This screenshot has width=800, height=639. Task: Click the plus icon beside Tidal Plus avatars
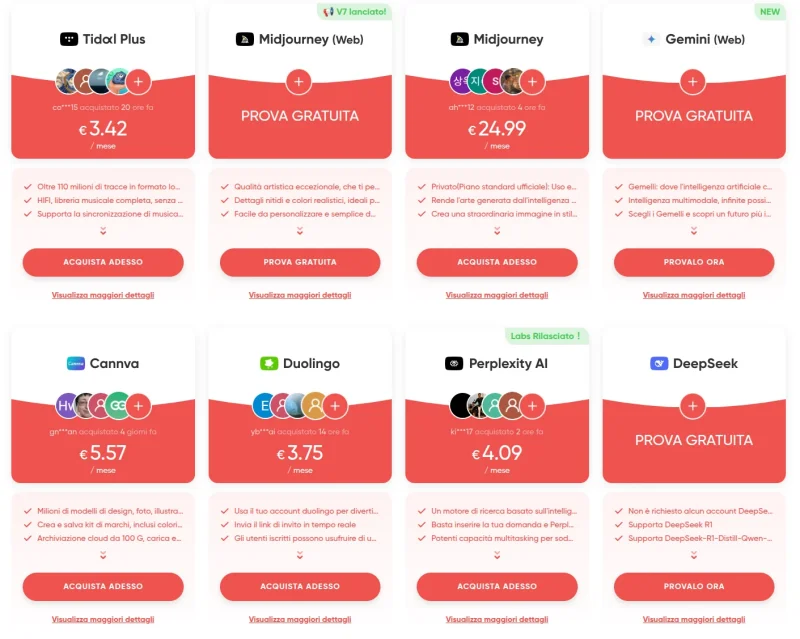point(139,81)
